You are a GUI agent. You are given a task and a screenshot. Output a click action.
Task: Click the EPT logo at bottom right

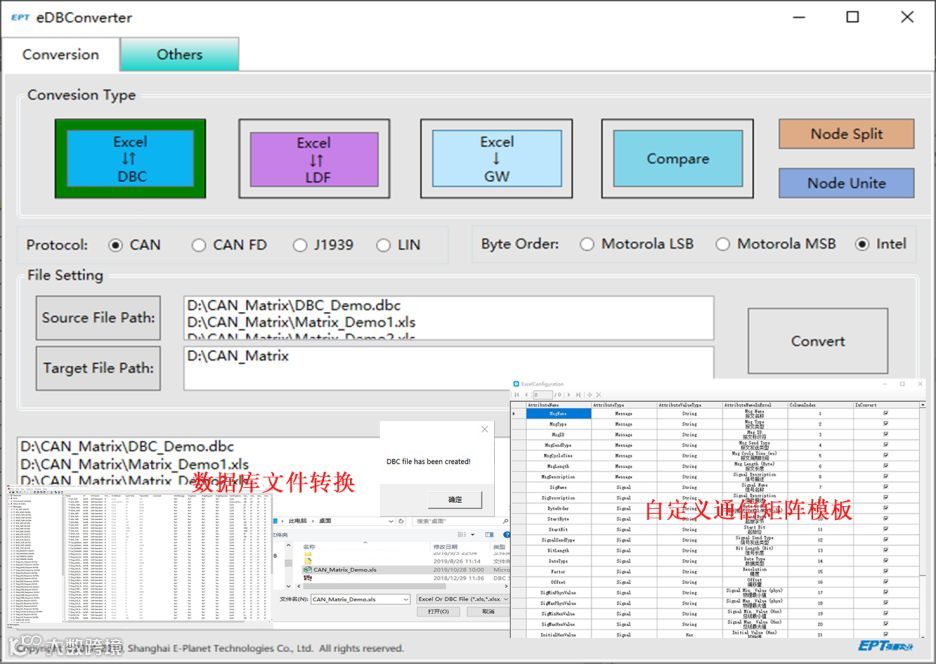pos(885,645)
